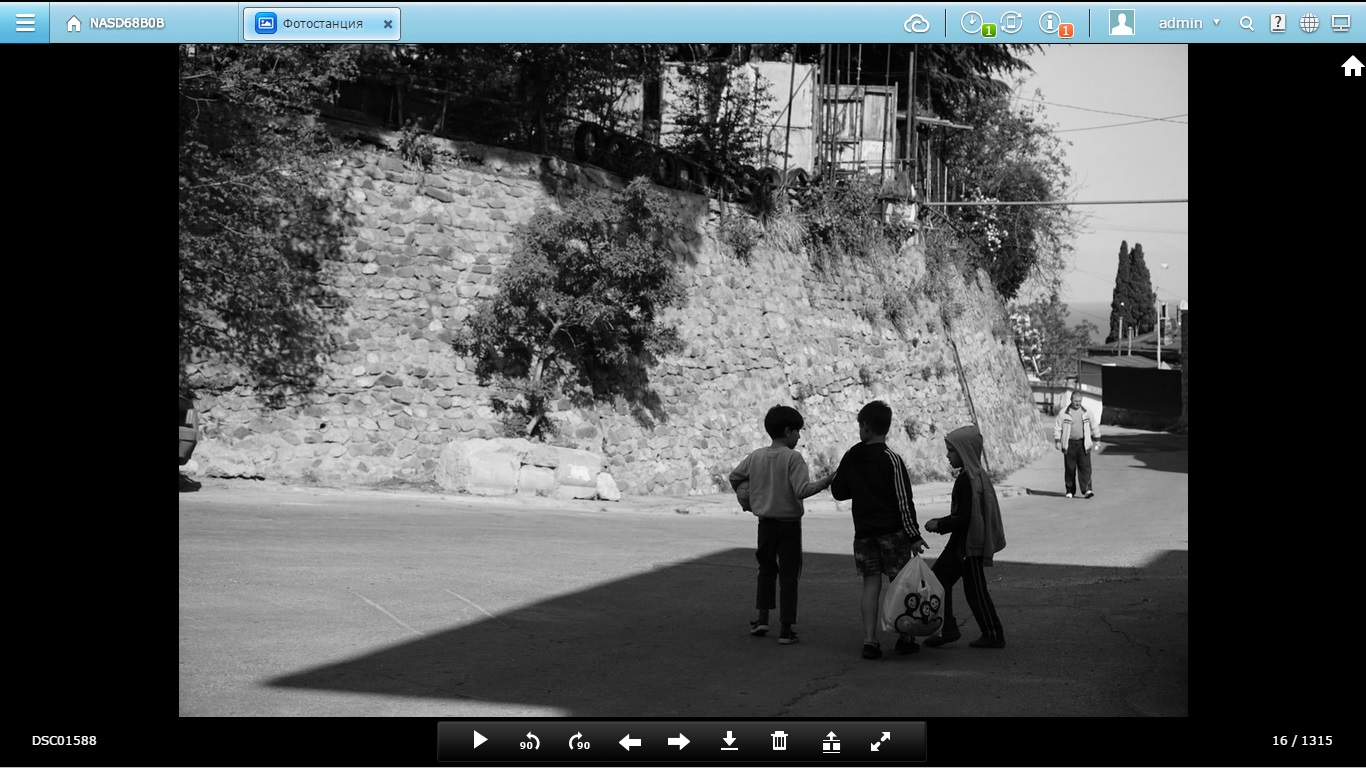Open the main hamburger menu
The height and width of the screenshot is (768, 1366).
click(25, 22)
